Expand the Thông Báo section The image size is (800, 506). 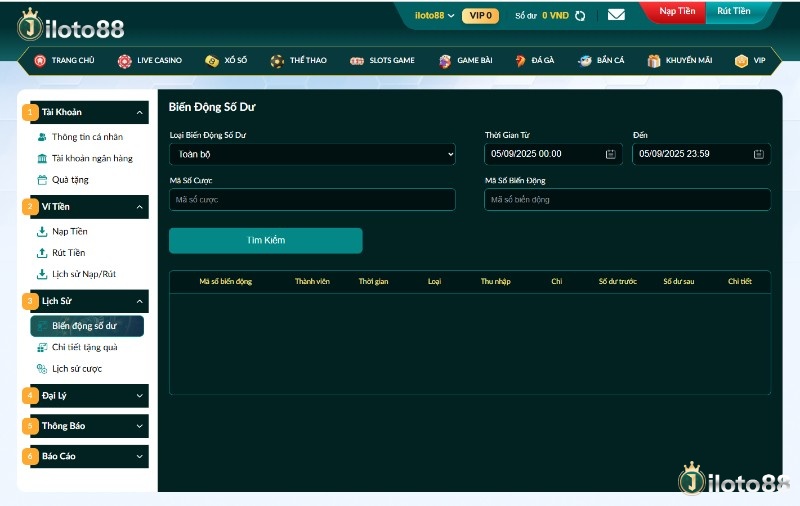(139, 426)
